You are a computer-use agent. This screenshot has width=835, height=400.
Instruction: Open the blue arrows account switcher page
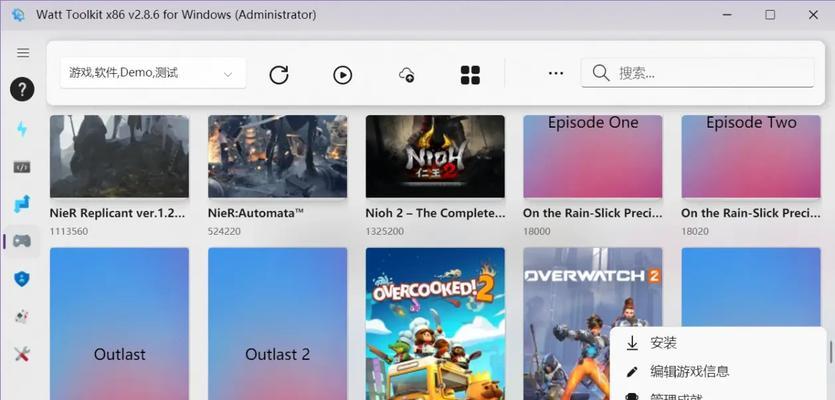point(22,204)
